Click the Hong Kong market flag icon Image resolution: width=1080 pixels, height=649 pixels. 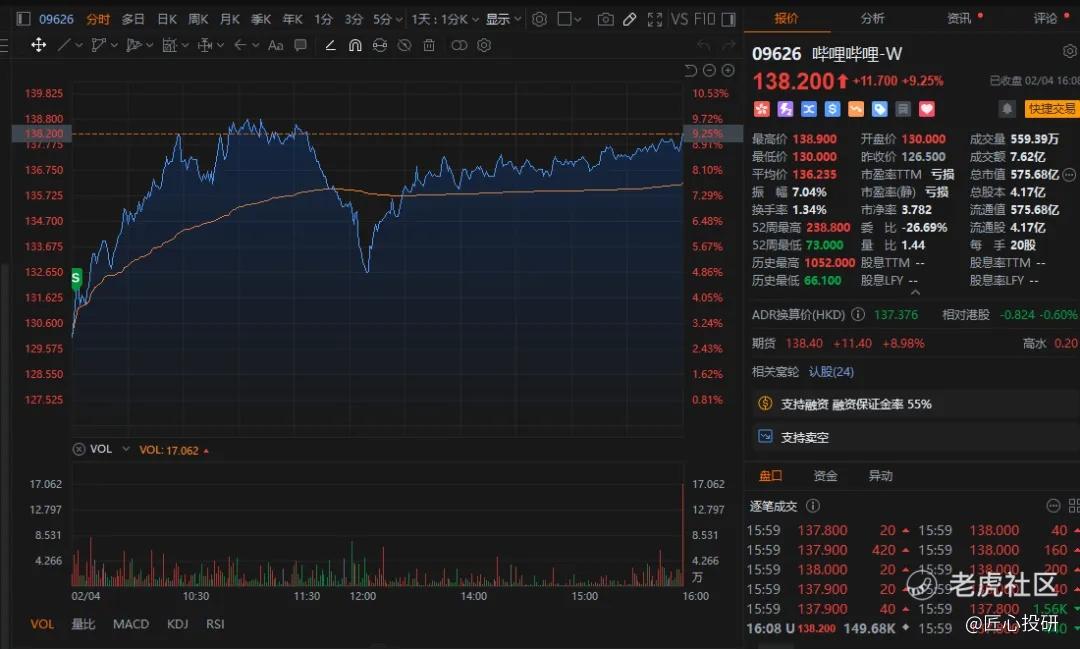761,109
